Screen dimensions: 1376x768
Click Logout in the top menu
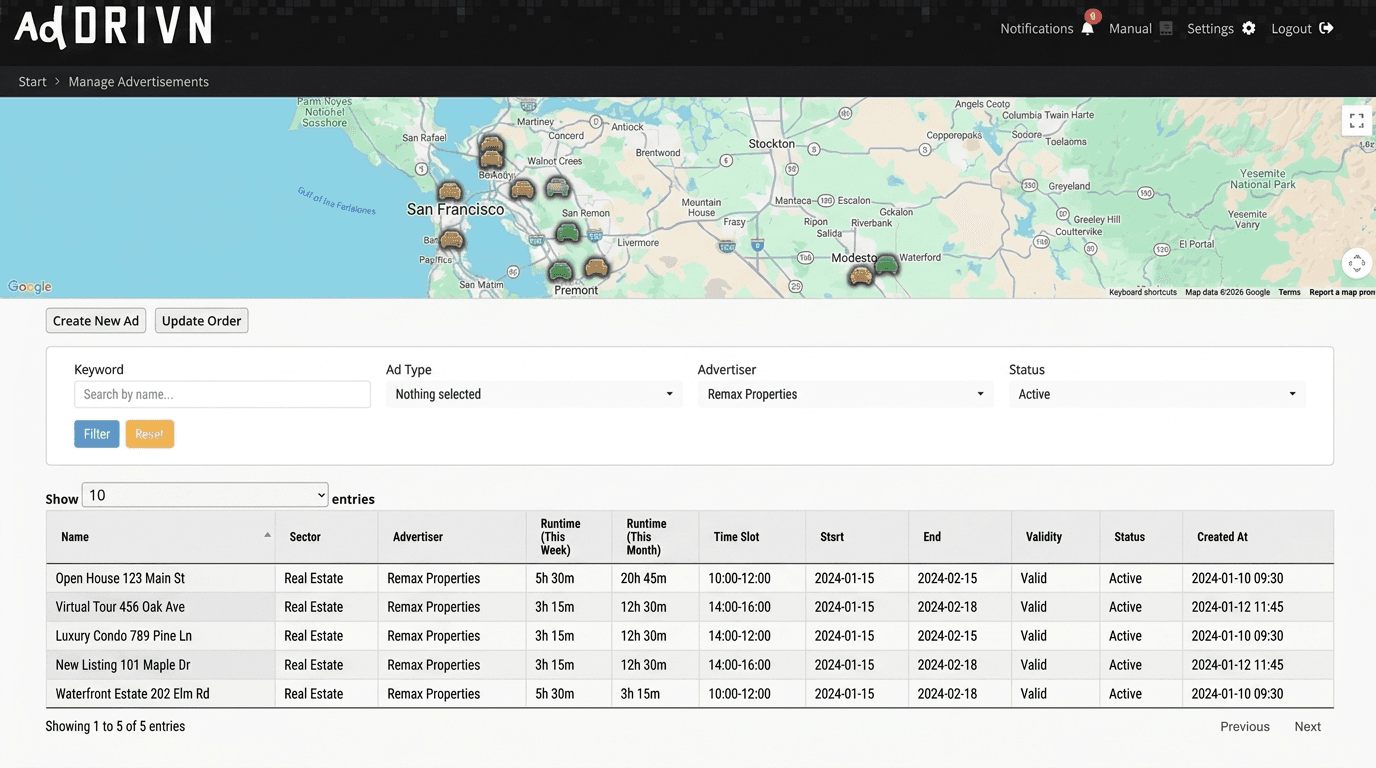pyautogui.click(x=1291, y=28)
